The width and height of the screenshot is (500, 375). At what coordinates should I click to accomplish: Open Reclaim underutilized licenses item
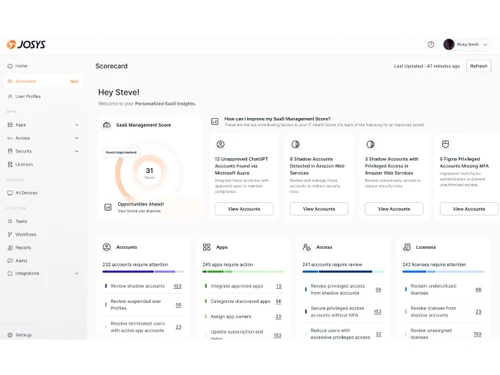pos(443,290)
